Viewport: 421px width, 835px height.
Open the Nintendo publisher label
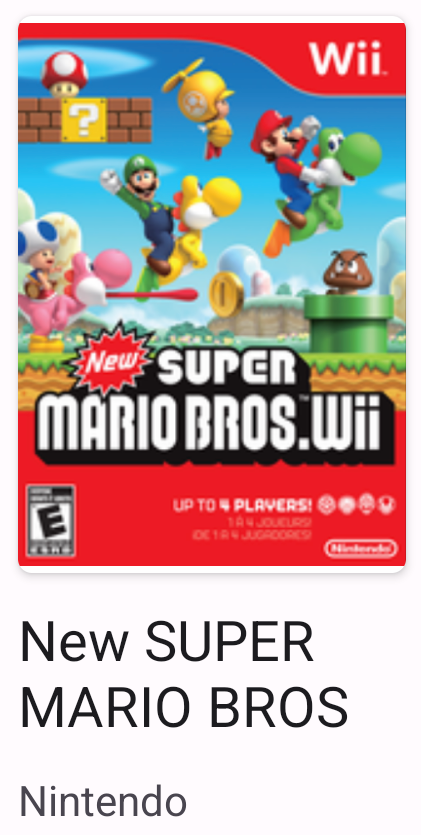[103, 801]
